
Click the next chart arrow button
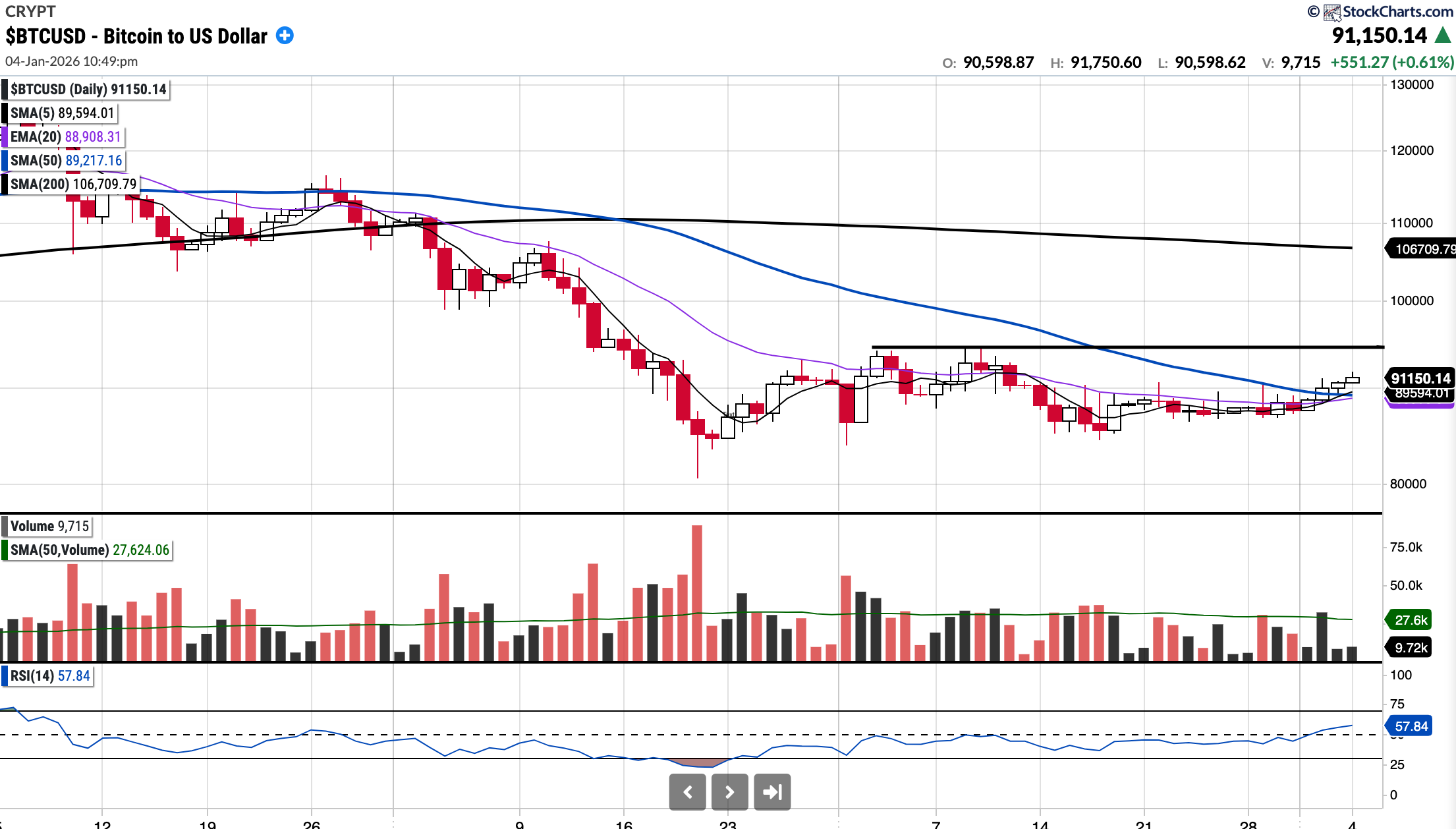point(729,791)
